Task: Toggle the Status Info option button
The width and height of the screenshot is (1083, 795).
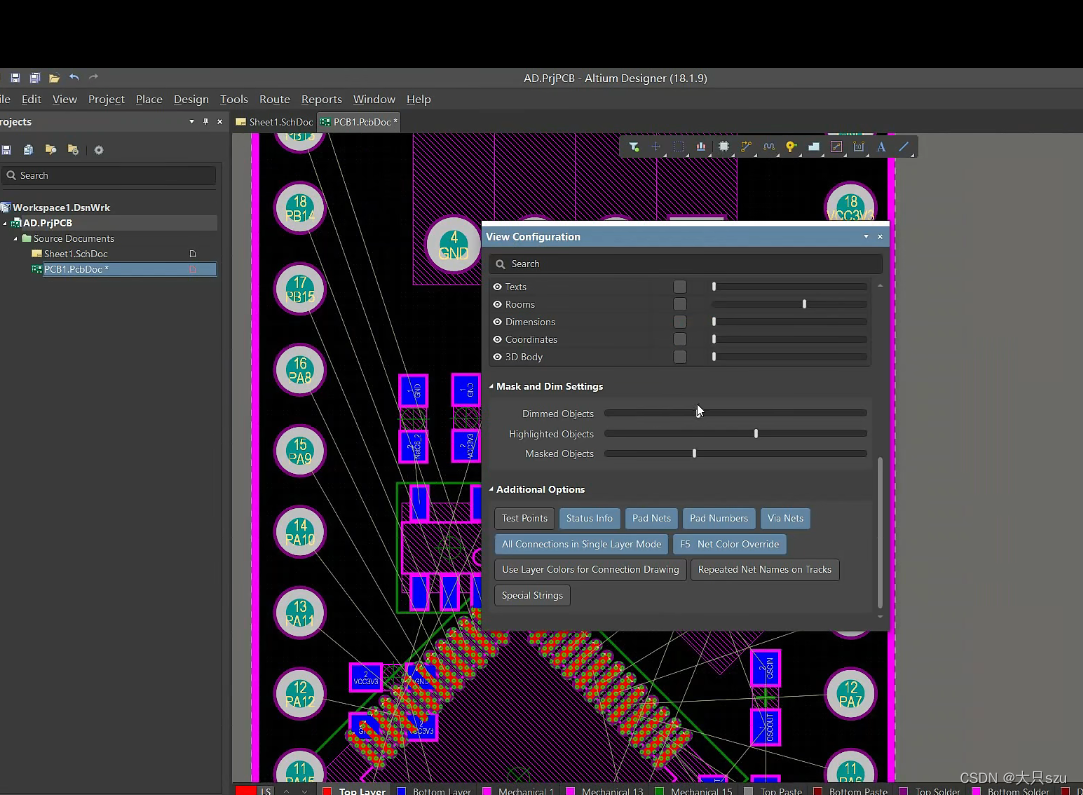Action: 589,518
